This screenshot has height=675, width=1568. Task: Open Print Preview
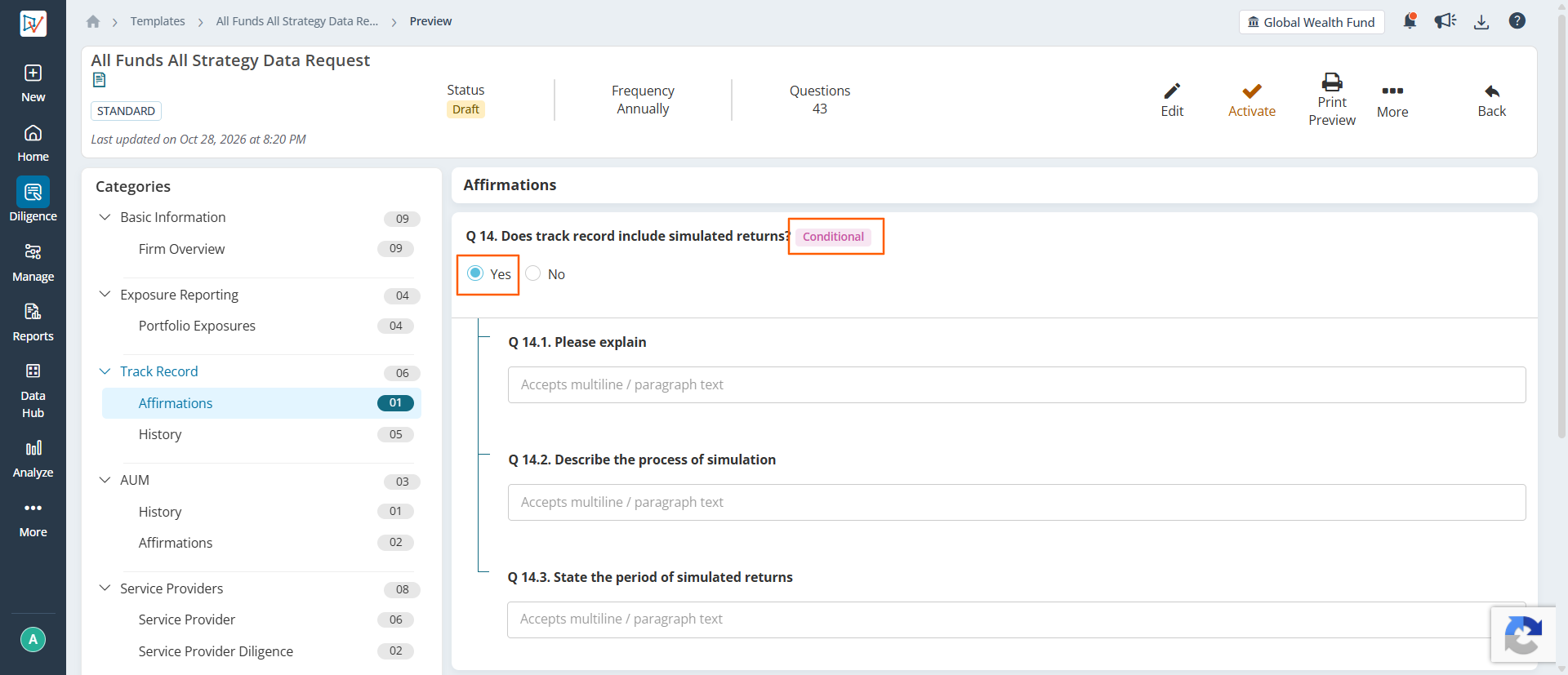1332,100
